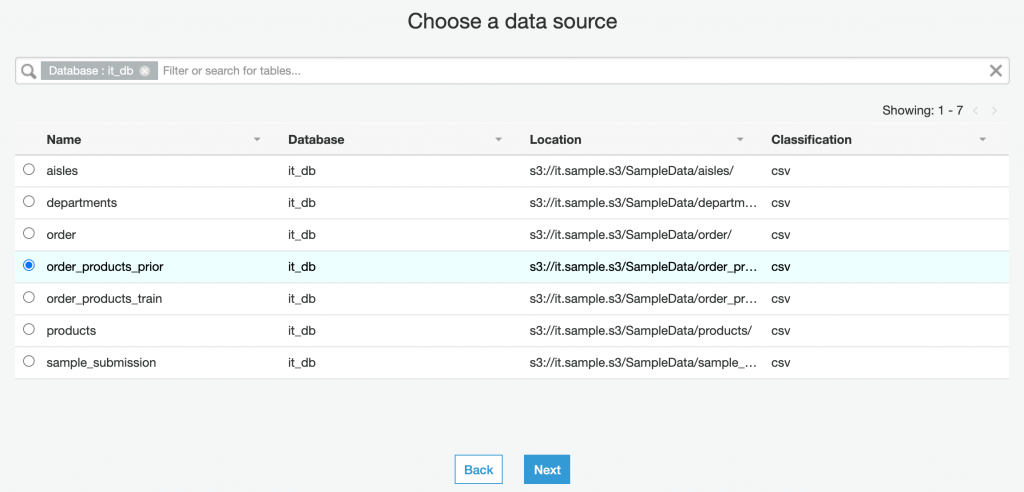
Task: Focus the filter or search tables field
Action: coord(570,71)
